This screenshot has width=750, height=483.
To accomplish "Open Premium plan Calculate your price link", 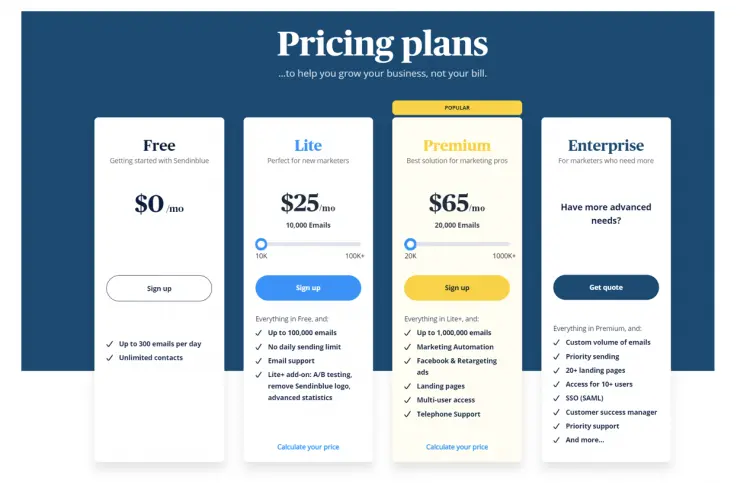I will [457, 447].
